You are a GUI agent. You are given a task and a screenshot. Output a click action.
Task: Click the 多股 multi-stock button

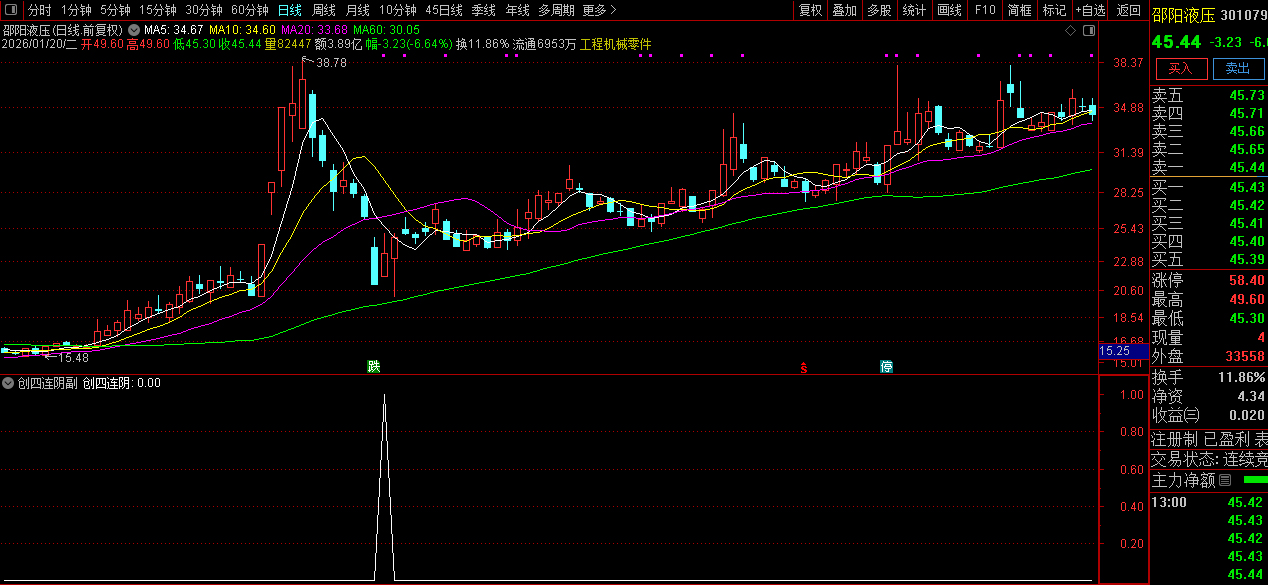[879, 10]
